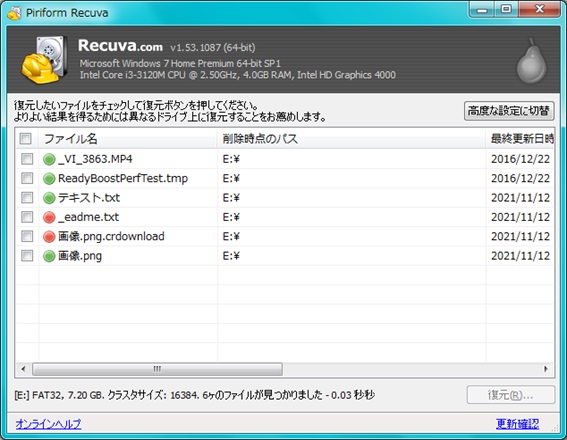Select file name テキスト.txt
This screenshot has height=440, width=567.
pos(89,198)
